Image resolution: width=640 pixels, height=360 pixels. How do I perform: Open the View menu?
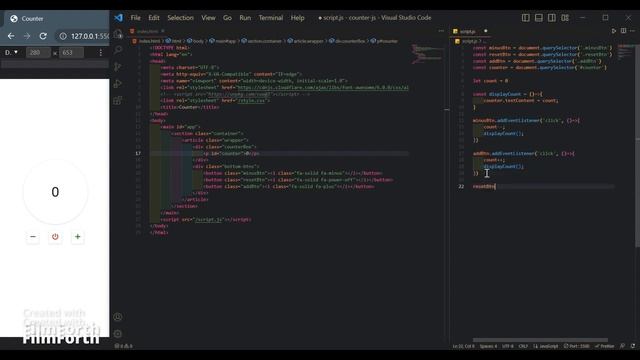click(208, 18)
